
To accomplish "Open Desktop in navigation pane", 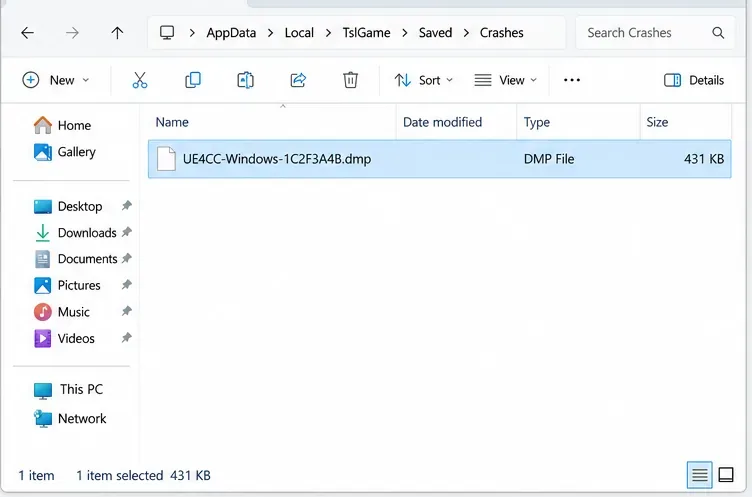I will (x=68, y=206).
